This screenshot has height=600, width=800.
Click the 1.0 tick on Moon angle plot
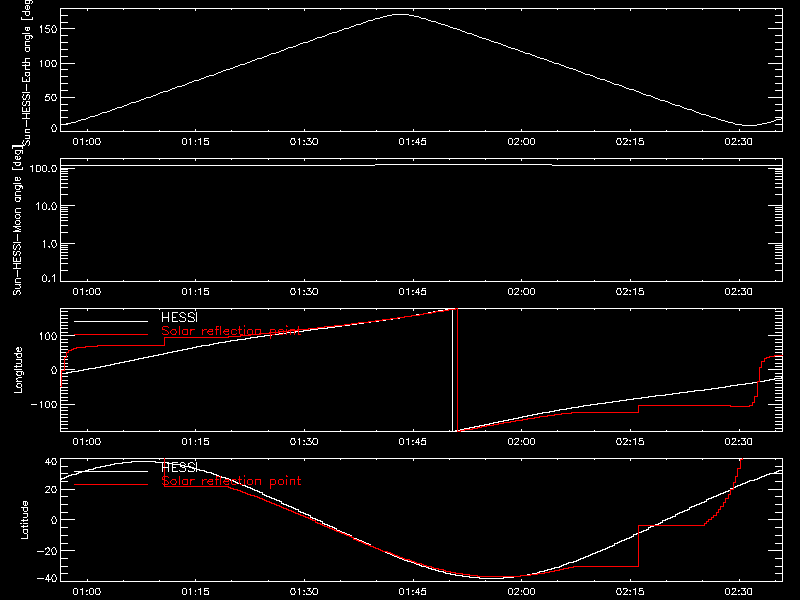(49, 244)
